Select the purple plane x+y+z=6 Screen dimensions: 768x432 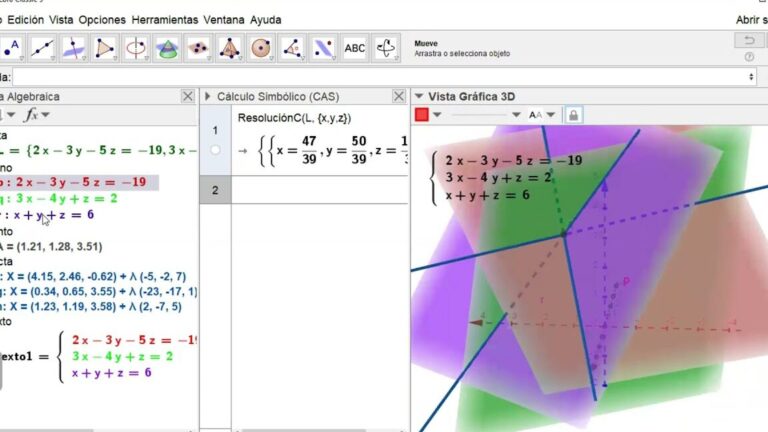[x=47, y=215]
